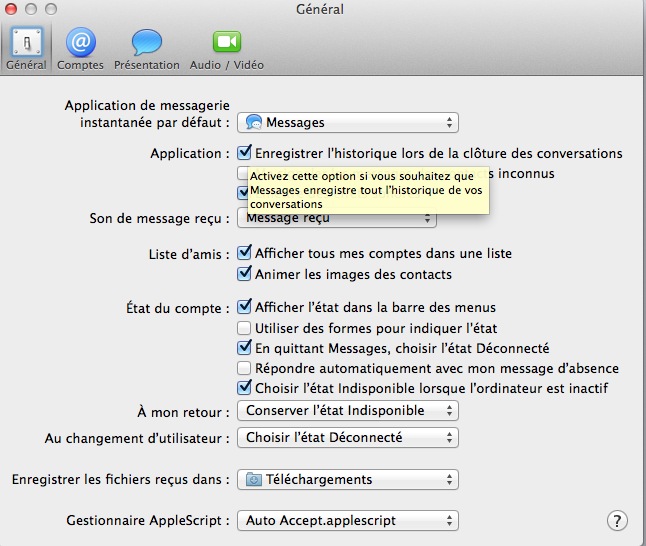Open the Général preferences pane icon
This screenshot has height=546, width=646.
point(25,42)
